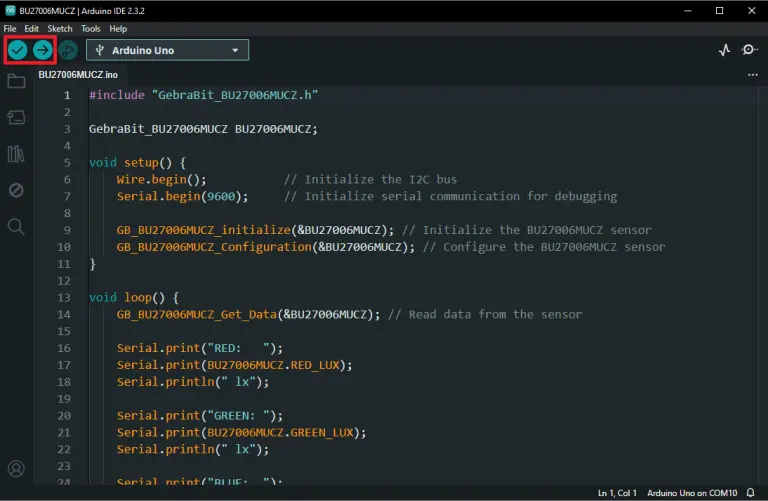Click the notifications bell in status bar

point(750,493)
